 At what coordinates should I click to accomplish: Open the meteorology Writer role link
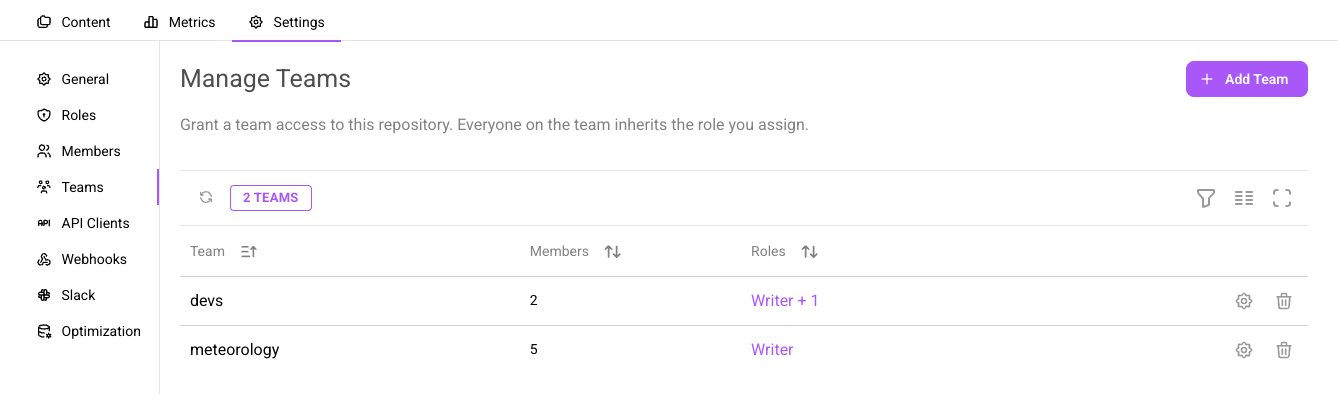[x=772, y=350]
